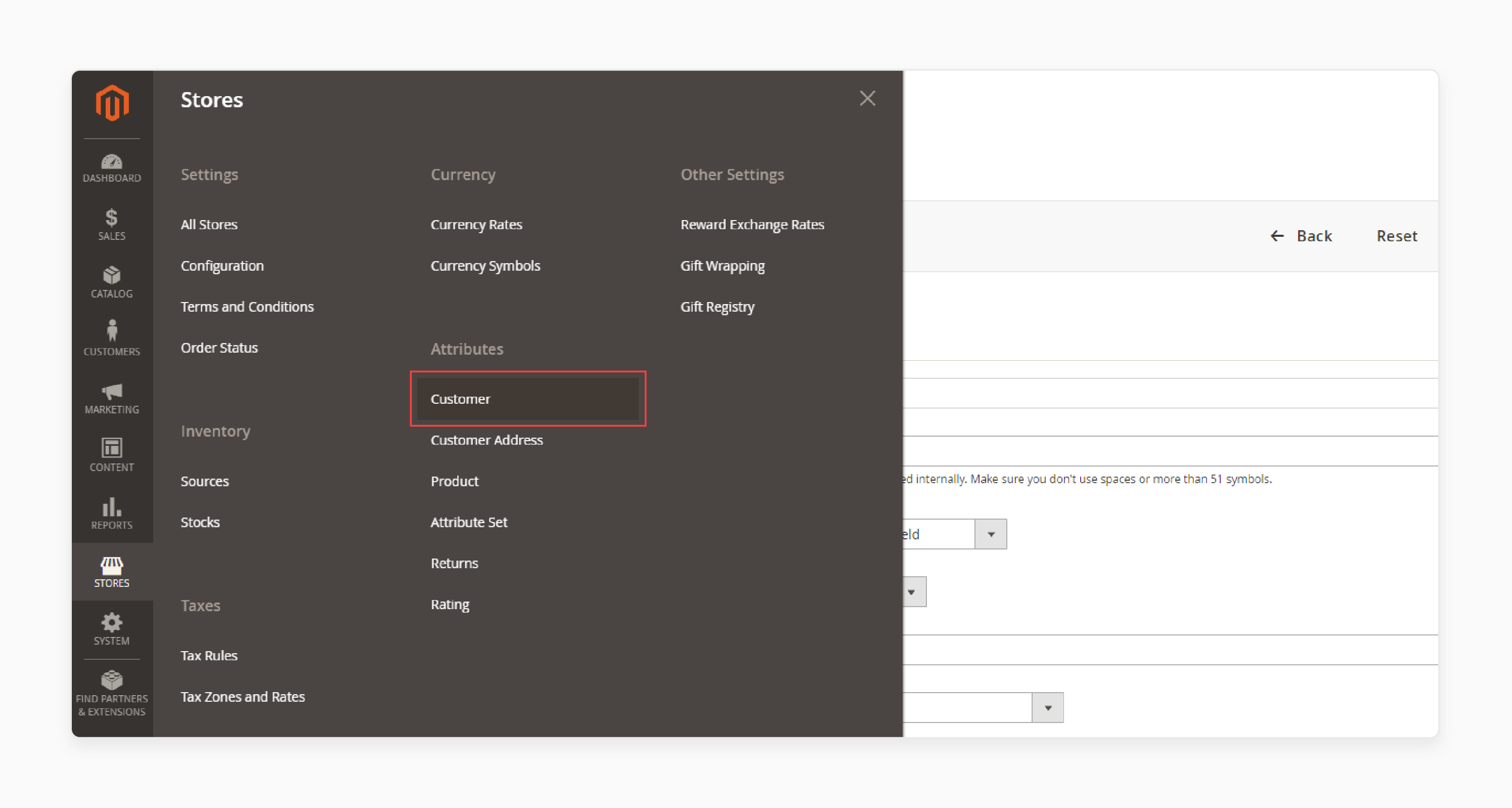Image resolution: width=1512 pixels, height=808 pixels.
Task: Open Tax Rules under Taxes section
Action: 209,655
